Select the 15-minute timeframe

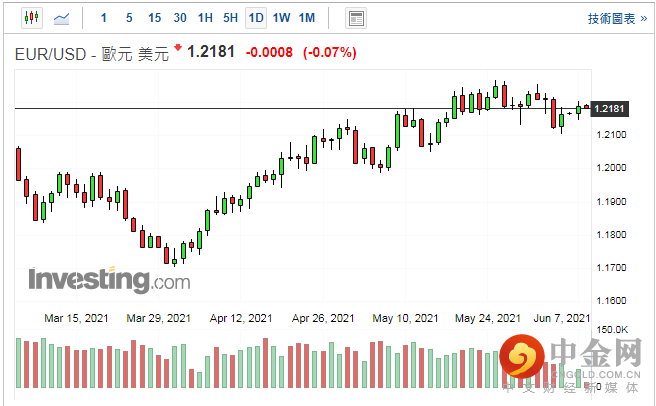point(154,18)
